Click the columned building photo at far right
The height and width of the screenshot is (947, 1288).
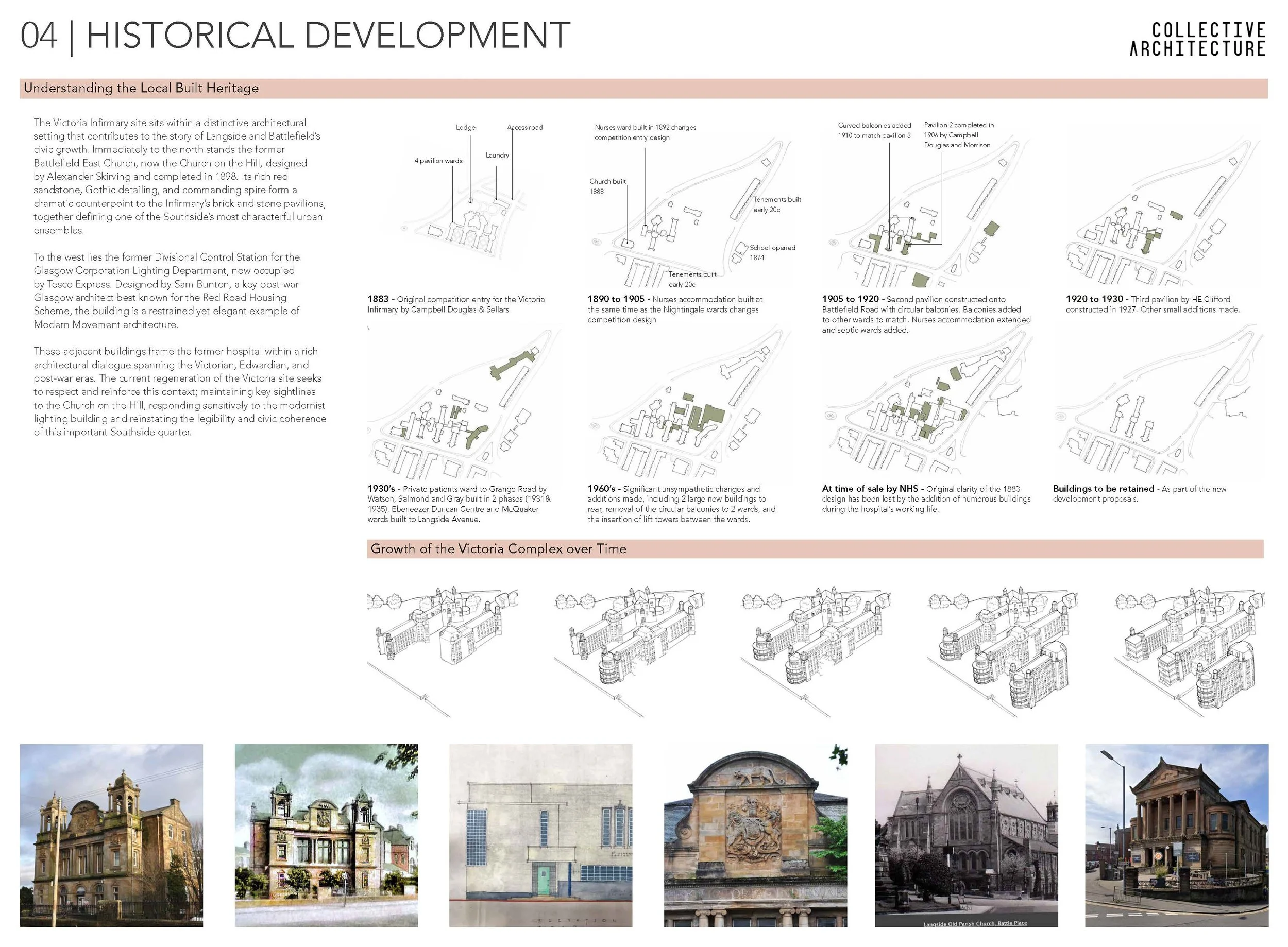(1176, 835)
